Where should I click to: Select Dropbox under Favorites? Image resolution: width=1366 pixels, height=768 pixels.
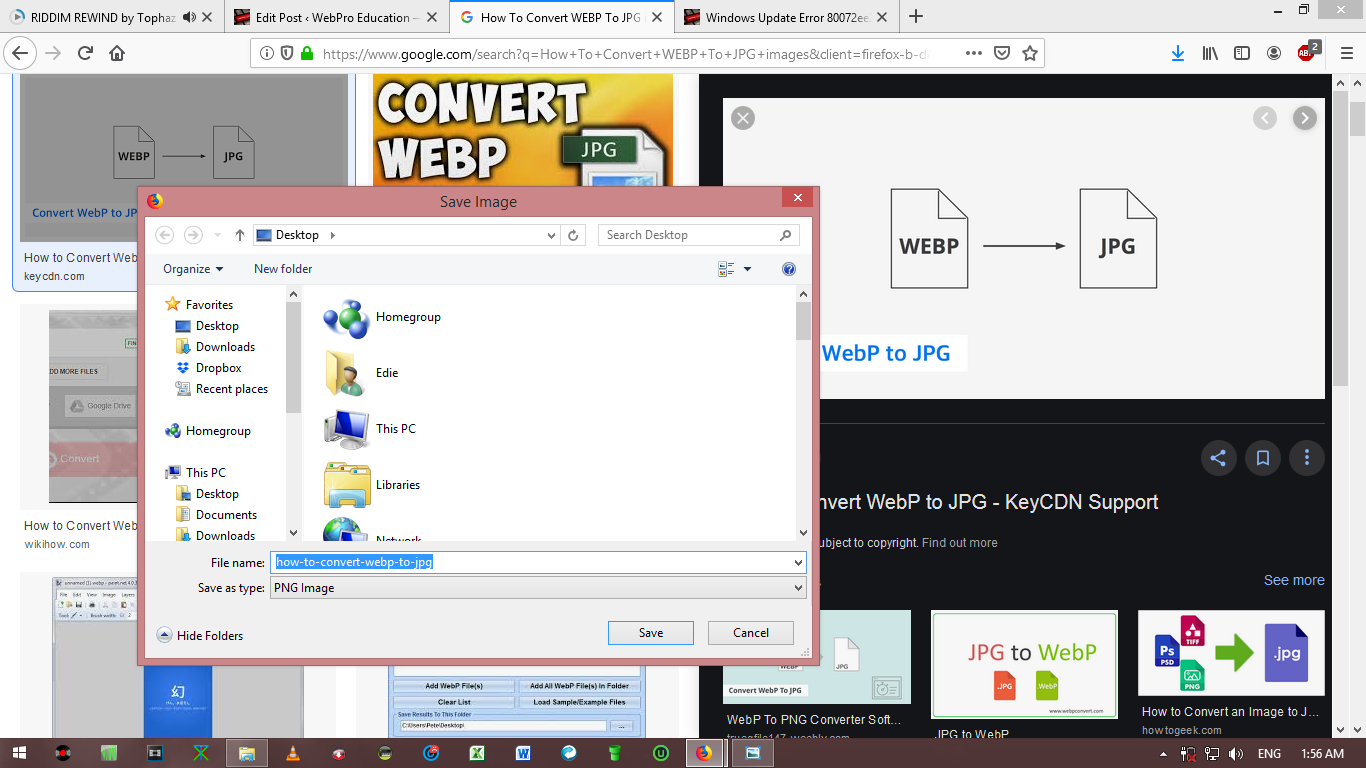218,368
